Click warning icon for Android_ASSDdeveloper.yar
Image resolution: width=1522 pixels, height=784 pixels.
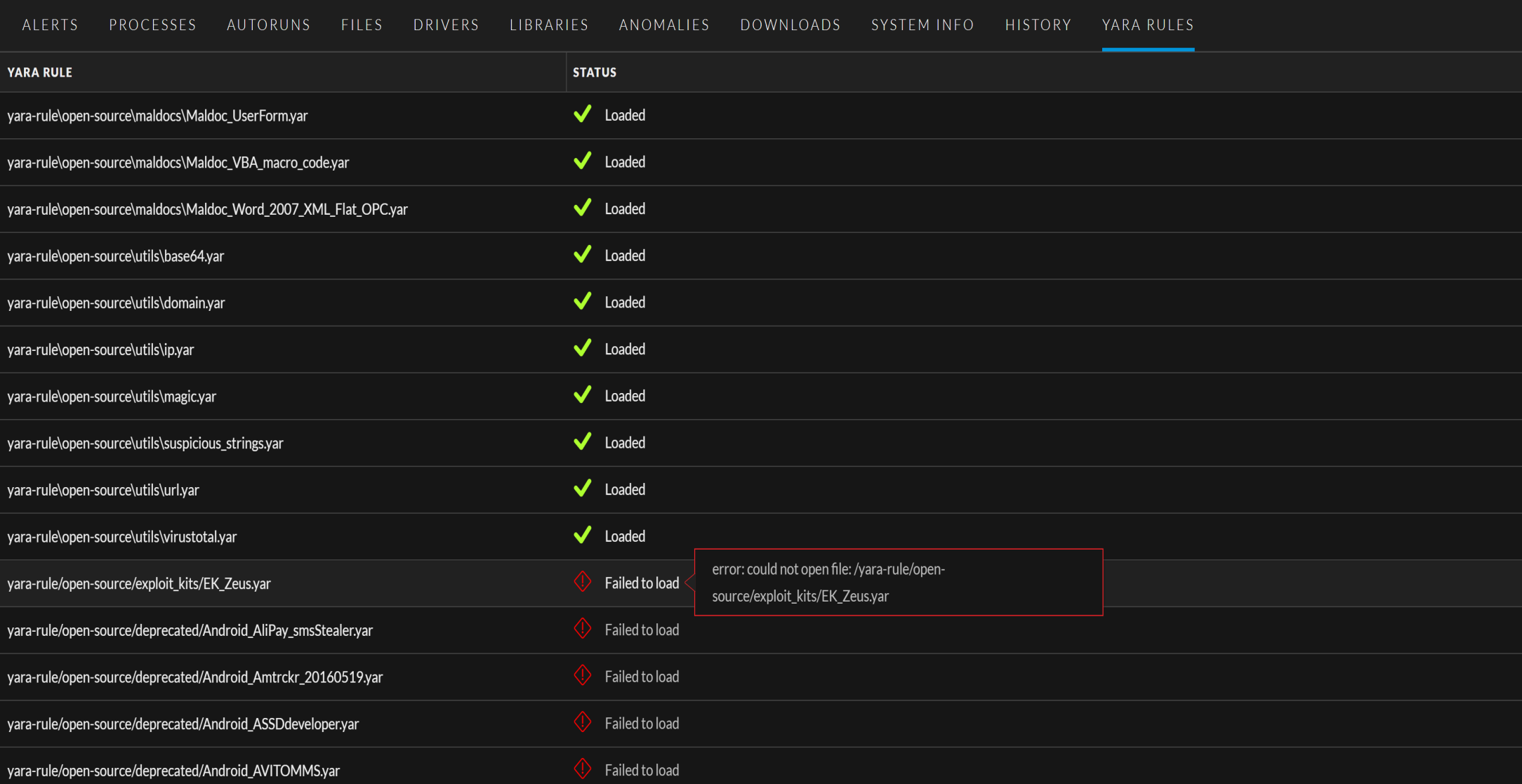coord(582,722)
